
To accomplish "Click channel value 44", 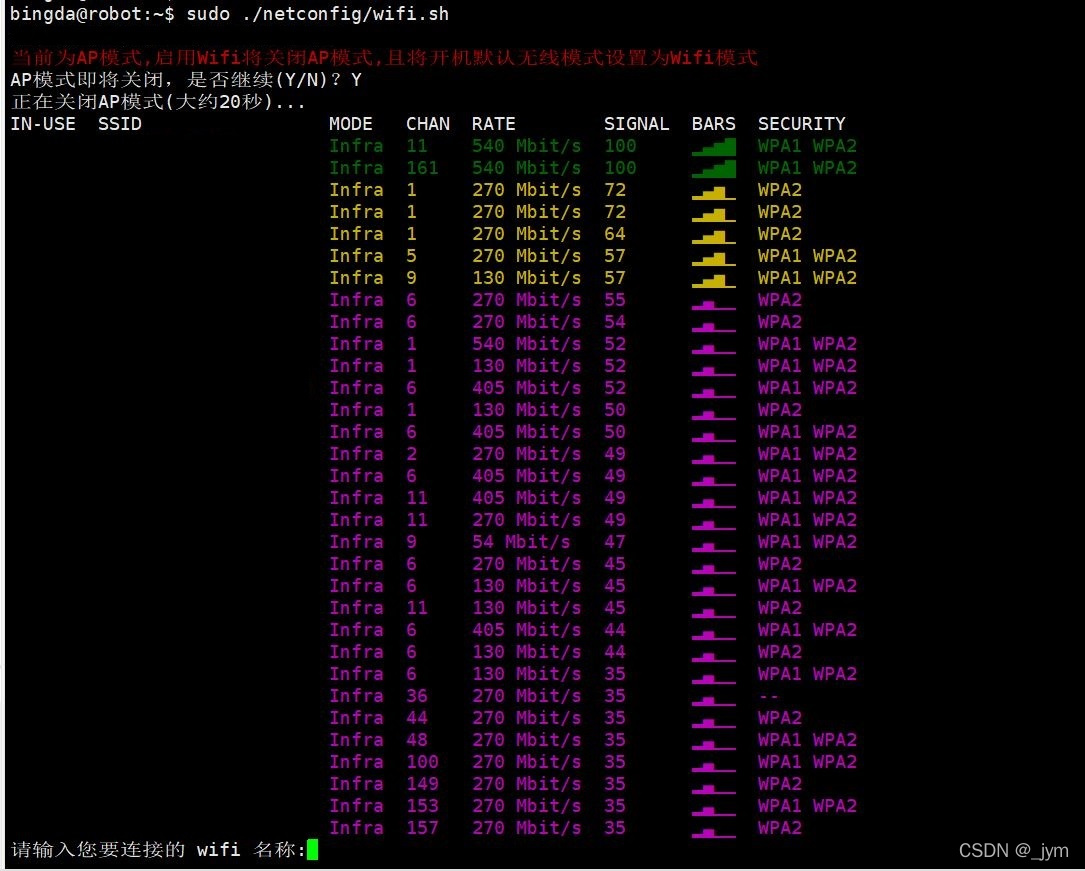I will pos(417,717).
